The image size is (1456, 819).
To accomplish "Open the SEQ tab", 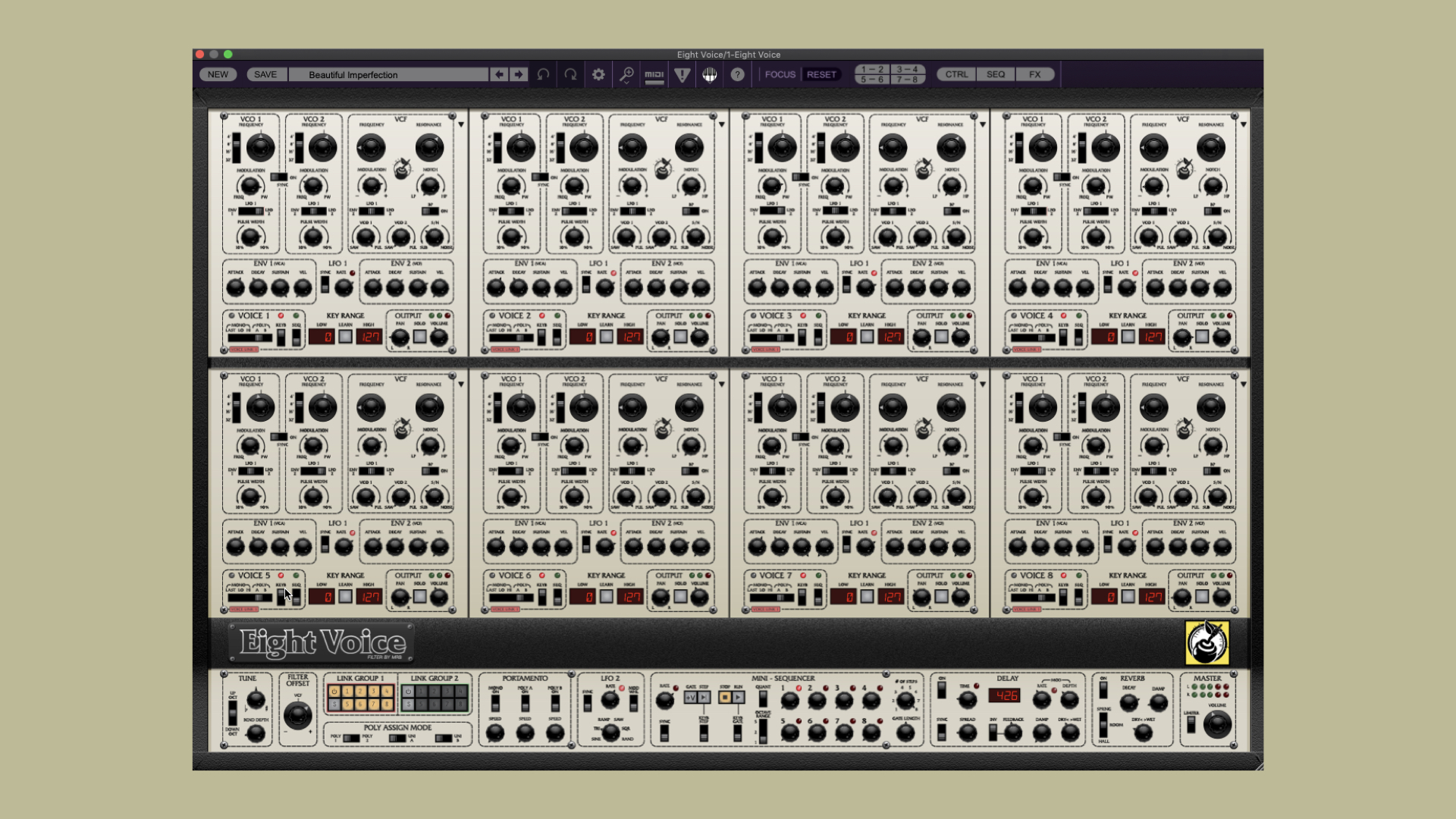I will click(994, 74).
